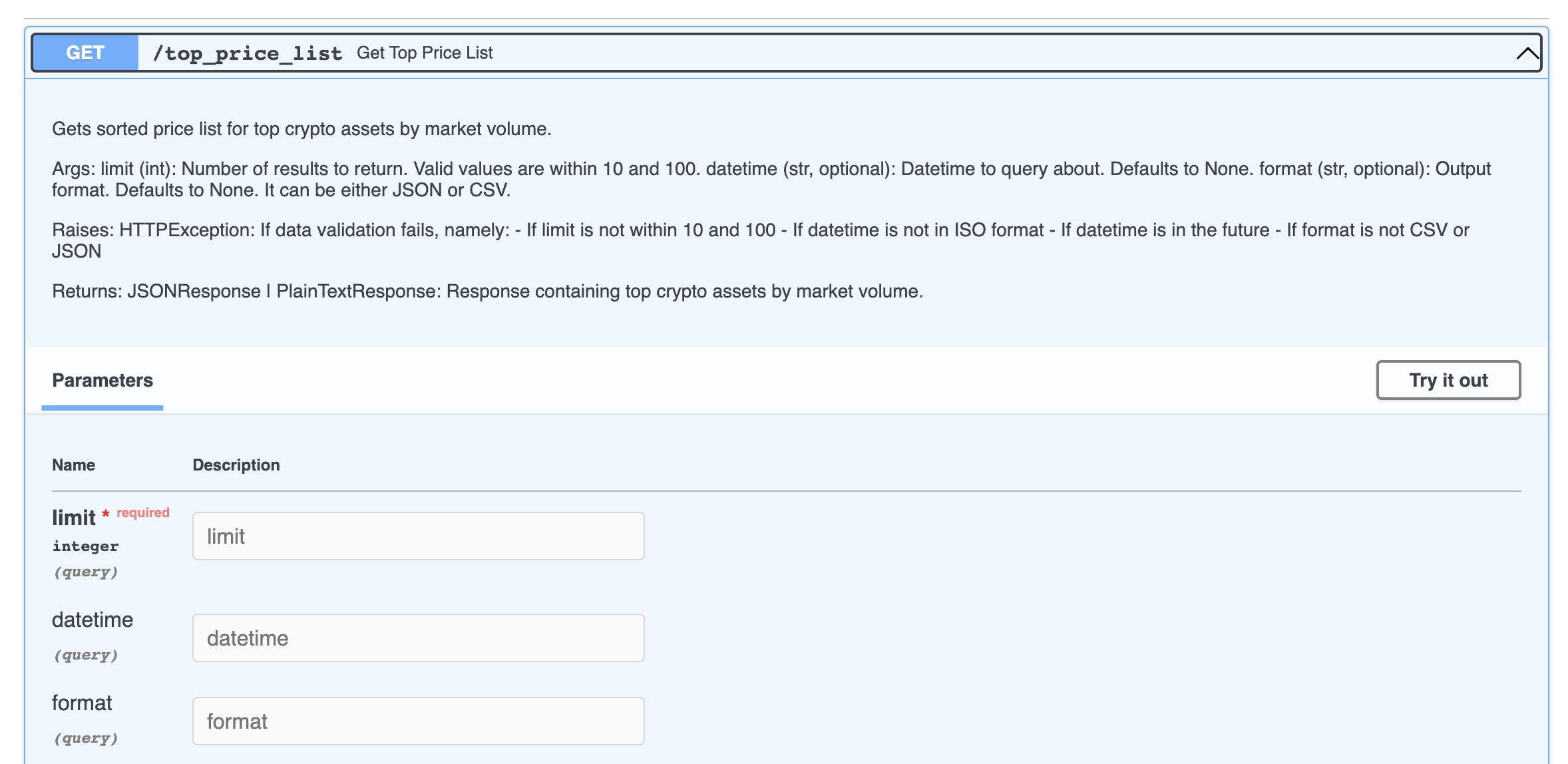The height and width of the screenshot is (764, 1568).
Task: Click the Returns JSONResponse description line
Action: pyautogui.click(x=487, y=291)
